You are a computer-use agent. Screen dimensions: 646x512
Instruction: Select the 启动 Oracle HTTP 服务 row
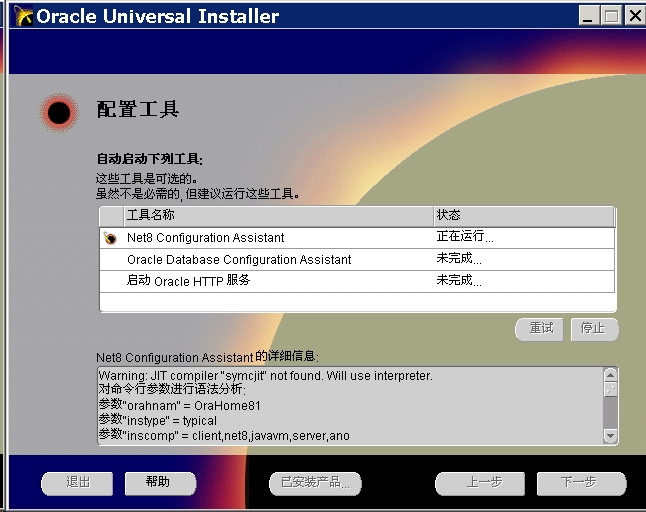tap(357, 281)
